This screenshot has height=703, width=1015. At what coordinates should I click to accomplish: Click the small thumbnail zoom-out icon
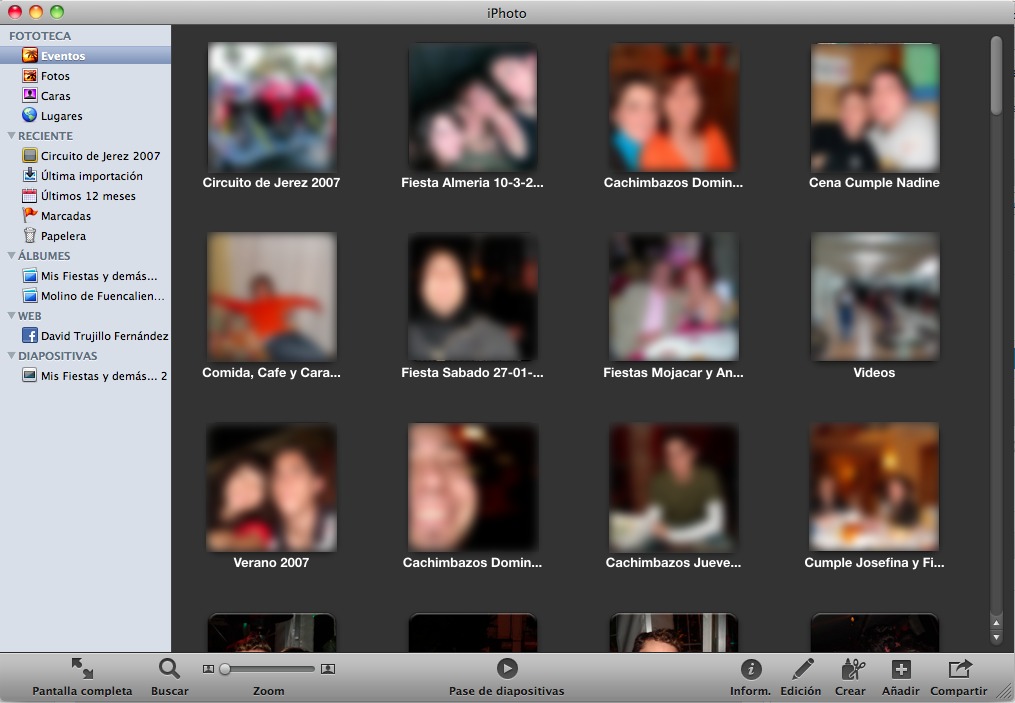point(208,669)
